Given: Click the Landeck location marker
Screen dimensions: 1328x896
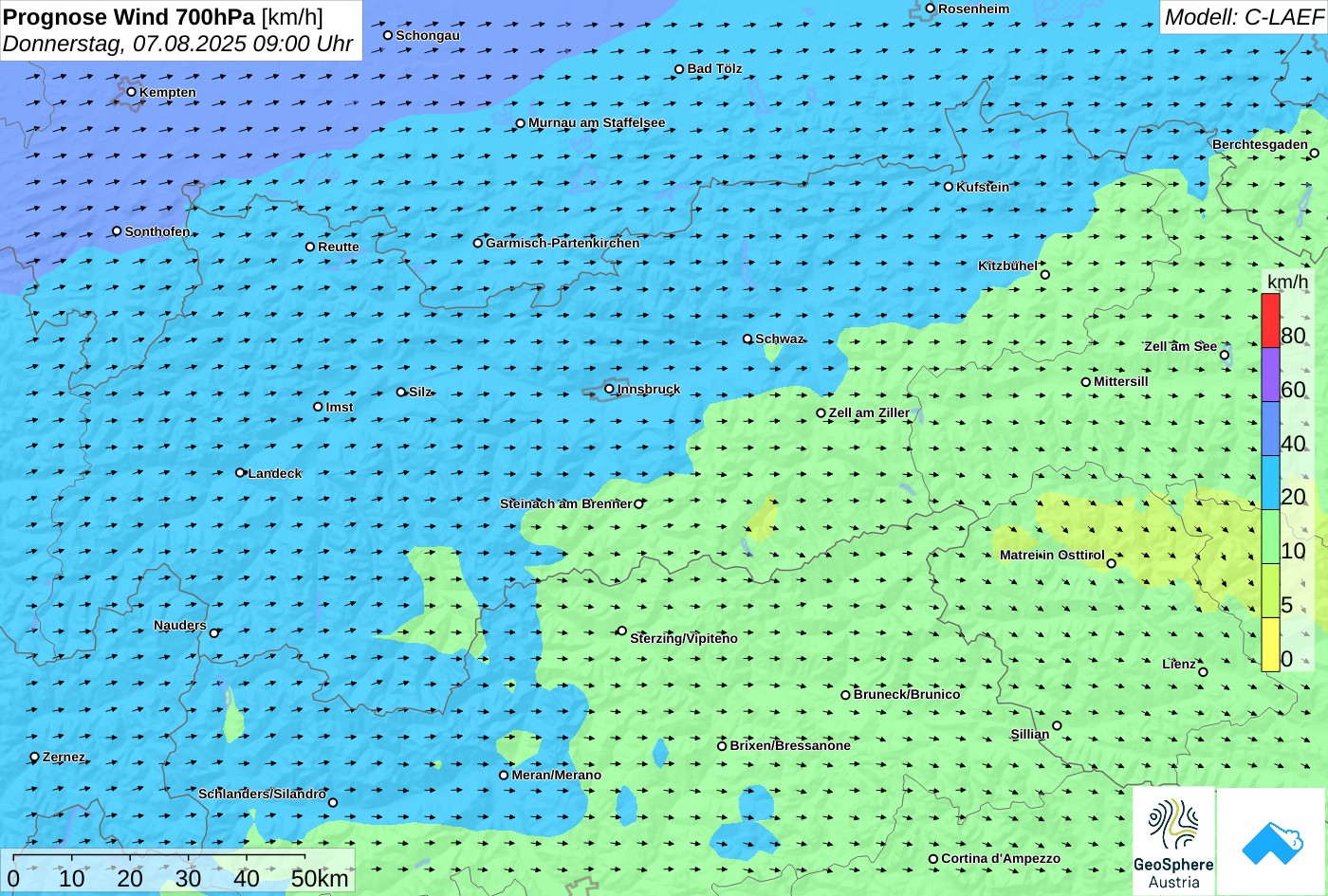Looking at the screenshot, I should tap(240, 472).
